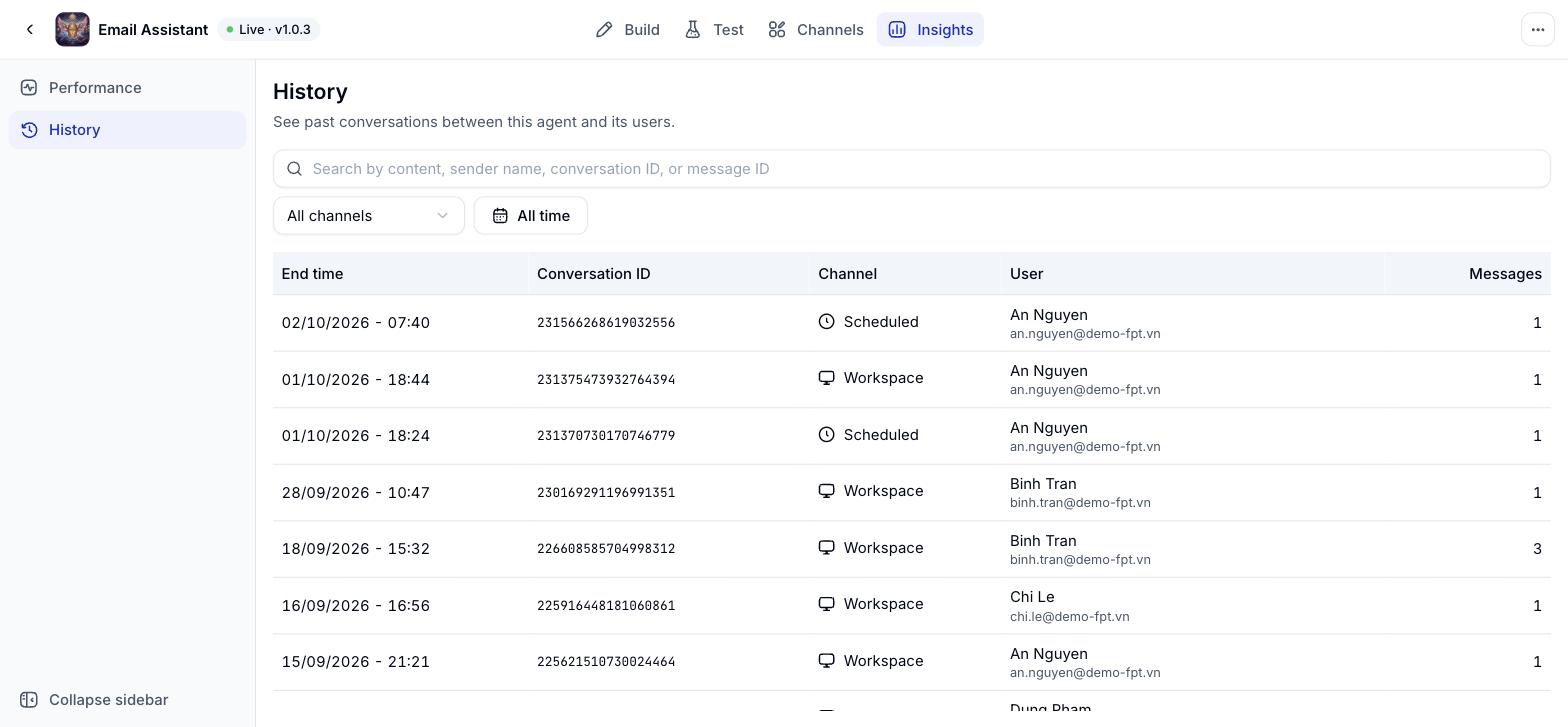Click the End time column header
The width and height of the screenshot is (1568, 727).
click(312, 274)
